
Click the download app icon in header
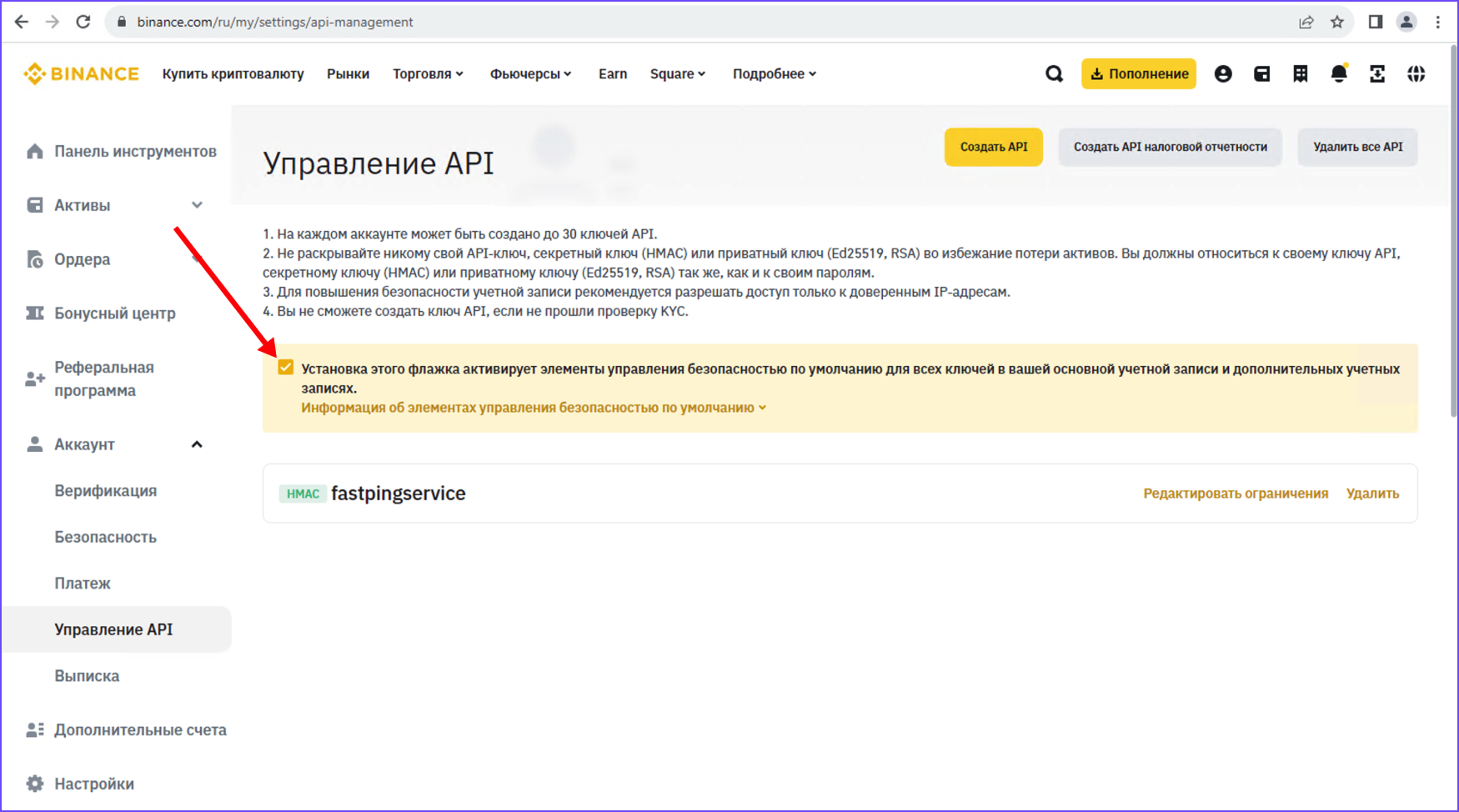(x=1376, y=74)
